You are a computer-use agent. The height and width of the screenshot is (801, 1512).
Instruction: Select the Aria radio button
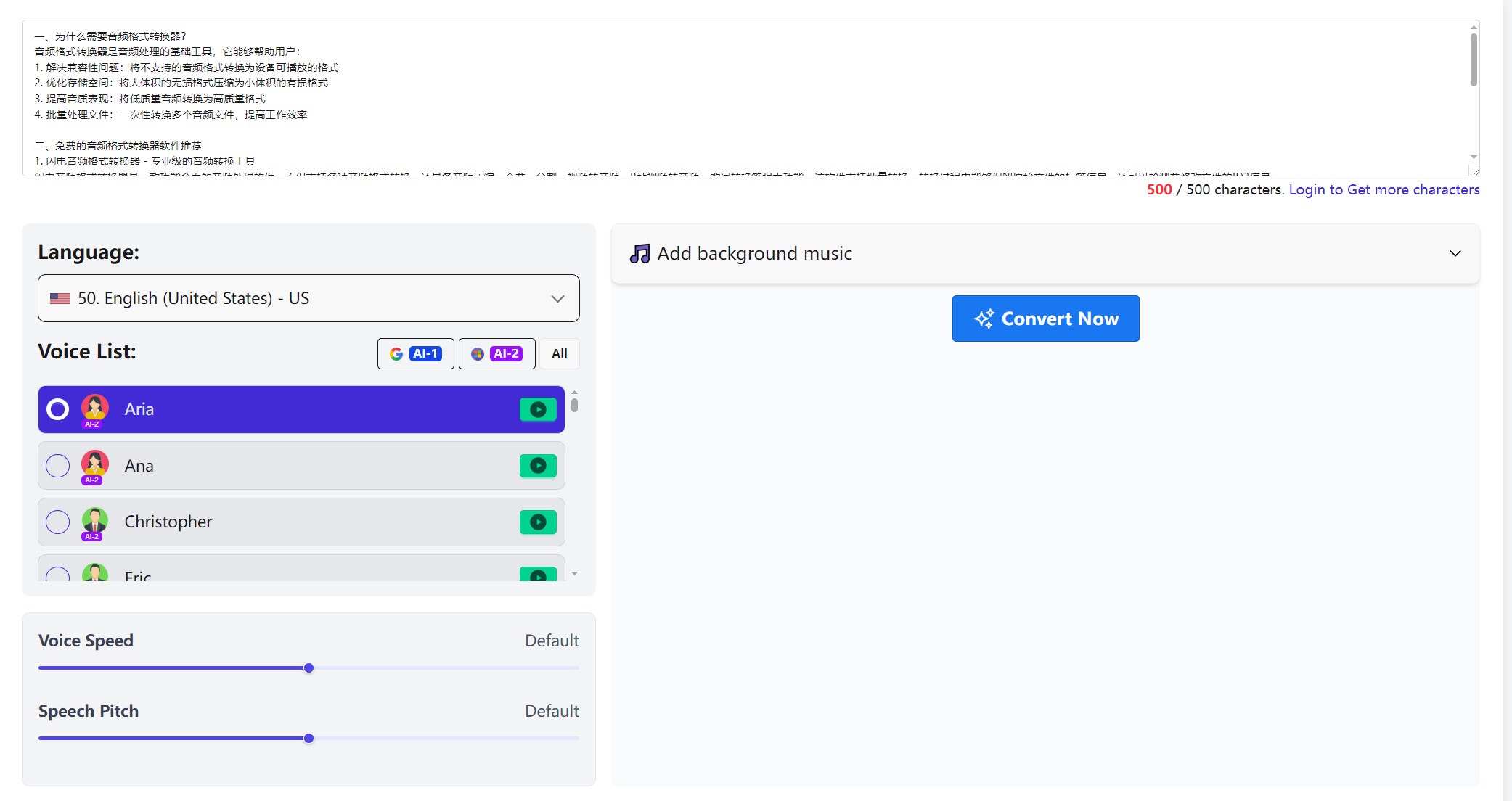[x=58, y=409]
